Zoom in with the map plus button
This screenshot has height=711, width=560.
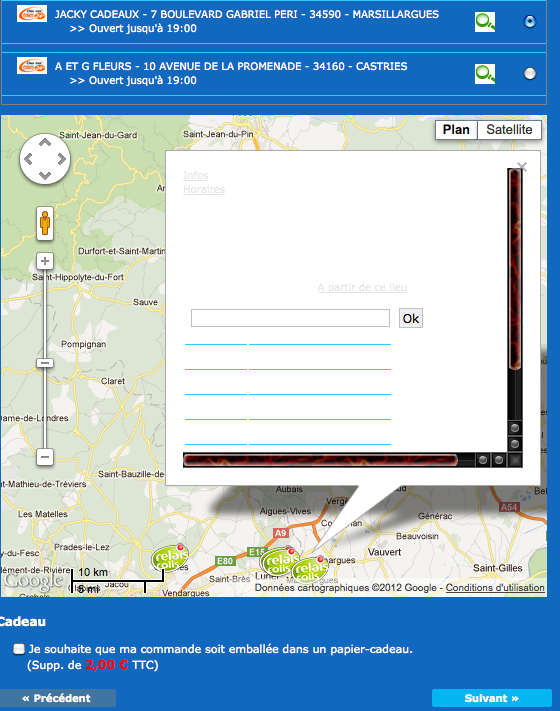(x=45, y=261)
